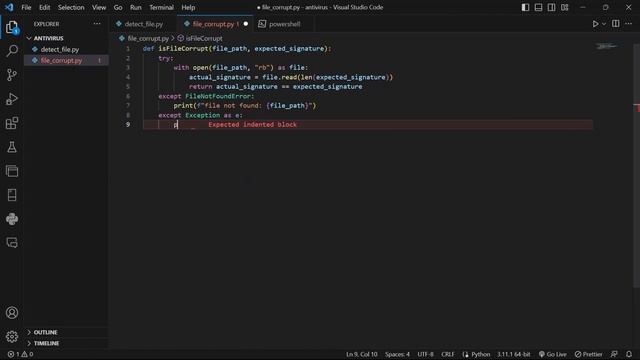The image size is (640, 360).
Task: Change line endings via CRLF
Action: 448,354
